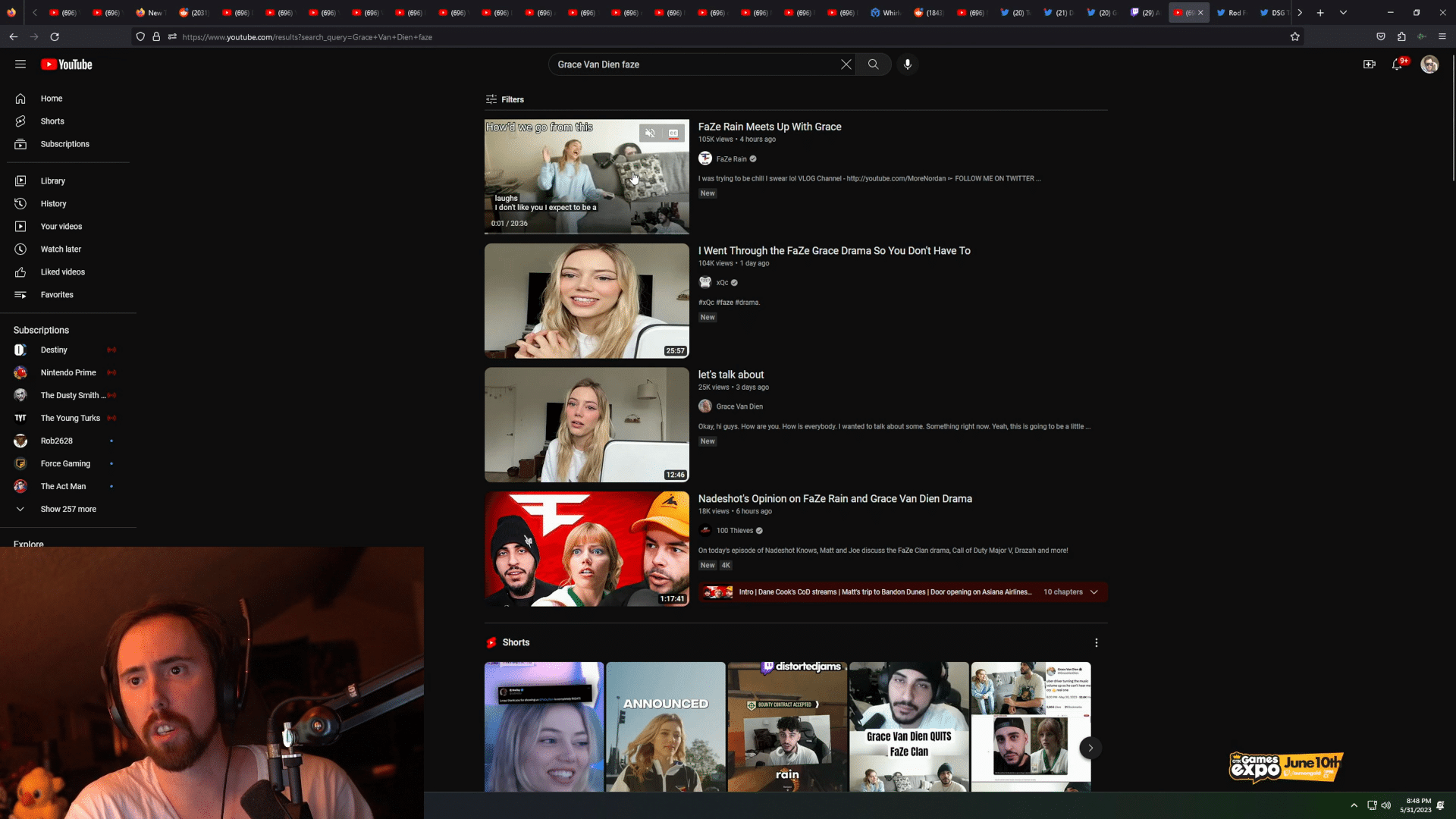Screen dimensions: 1456x819
Task: Unmute the video preview
Action: click(x=650, y=133)
